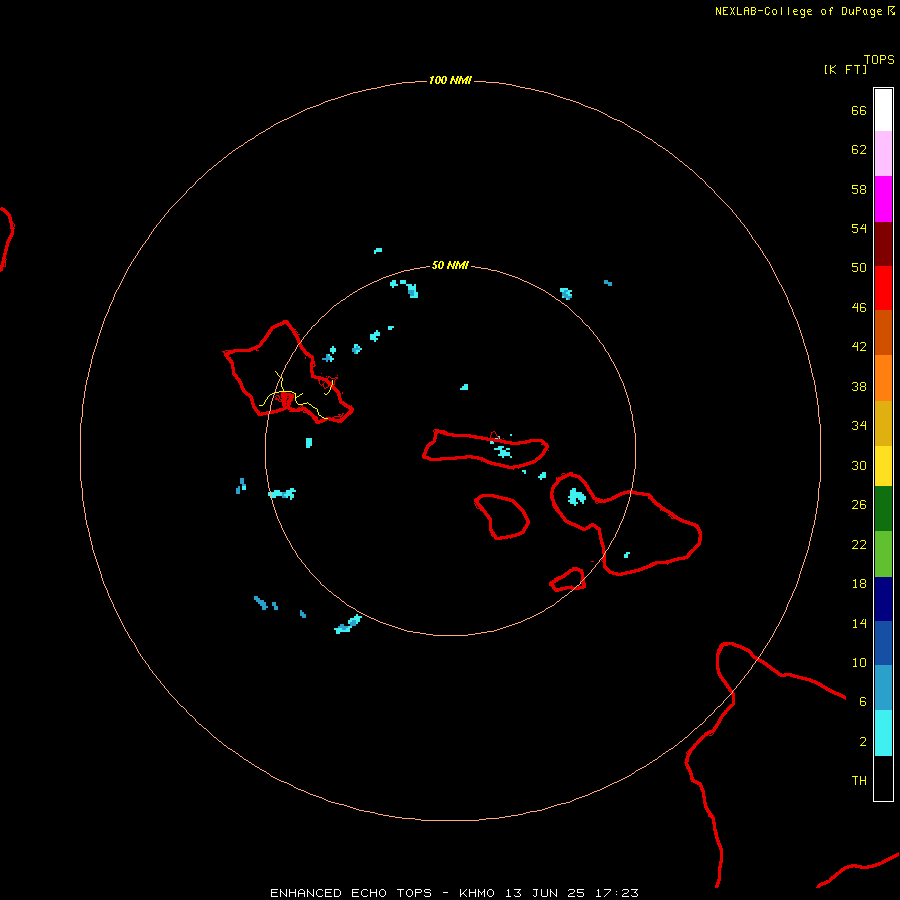Click the legend value 6

click(x=863, y=701)
